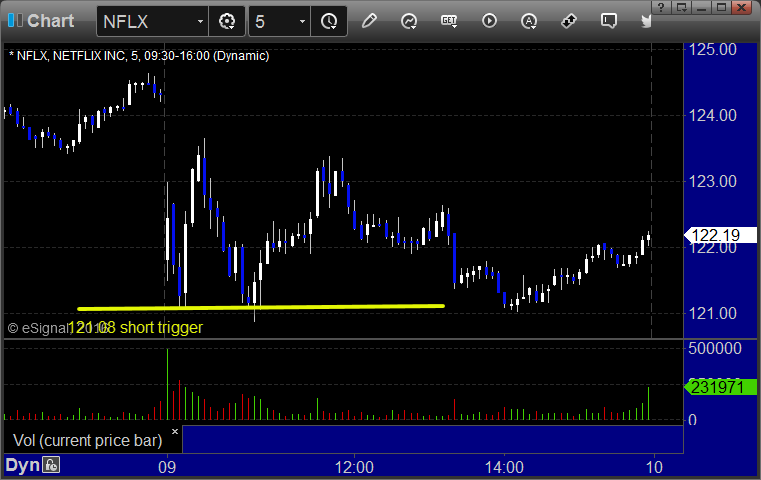This screenshot has width=761, height=480.
Task: Open the circled A alerts icon
Action: tap(529, 21)
